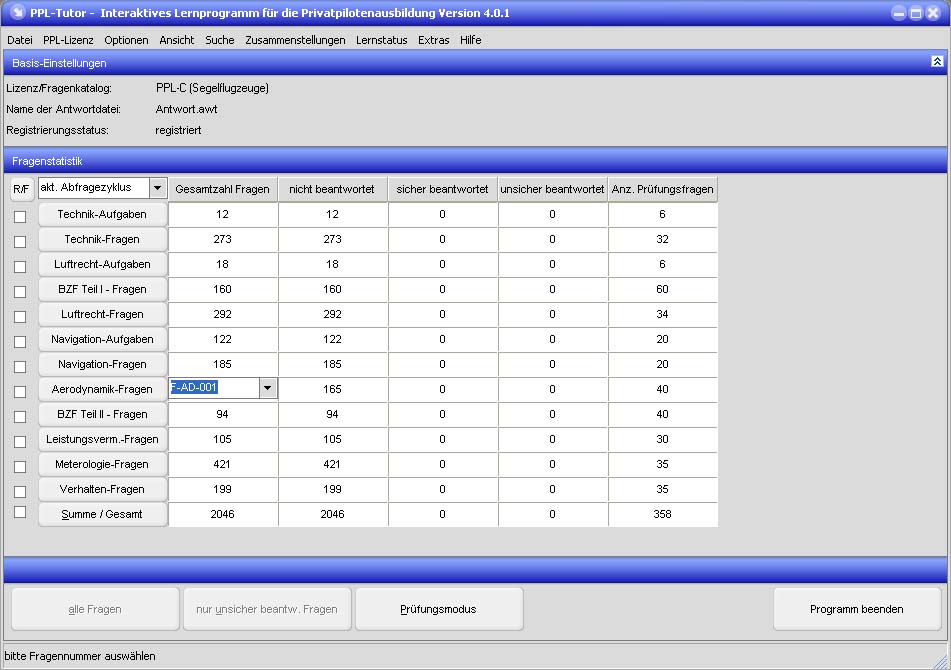Tick the Aerodynamik-Fragen checkbox
The width and height of the screenshot is (951, 670).
20,392
